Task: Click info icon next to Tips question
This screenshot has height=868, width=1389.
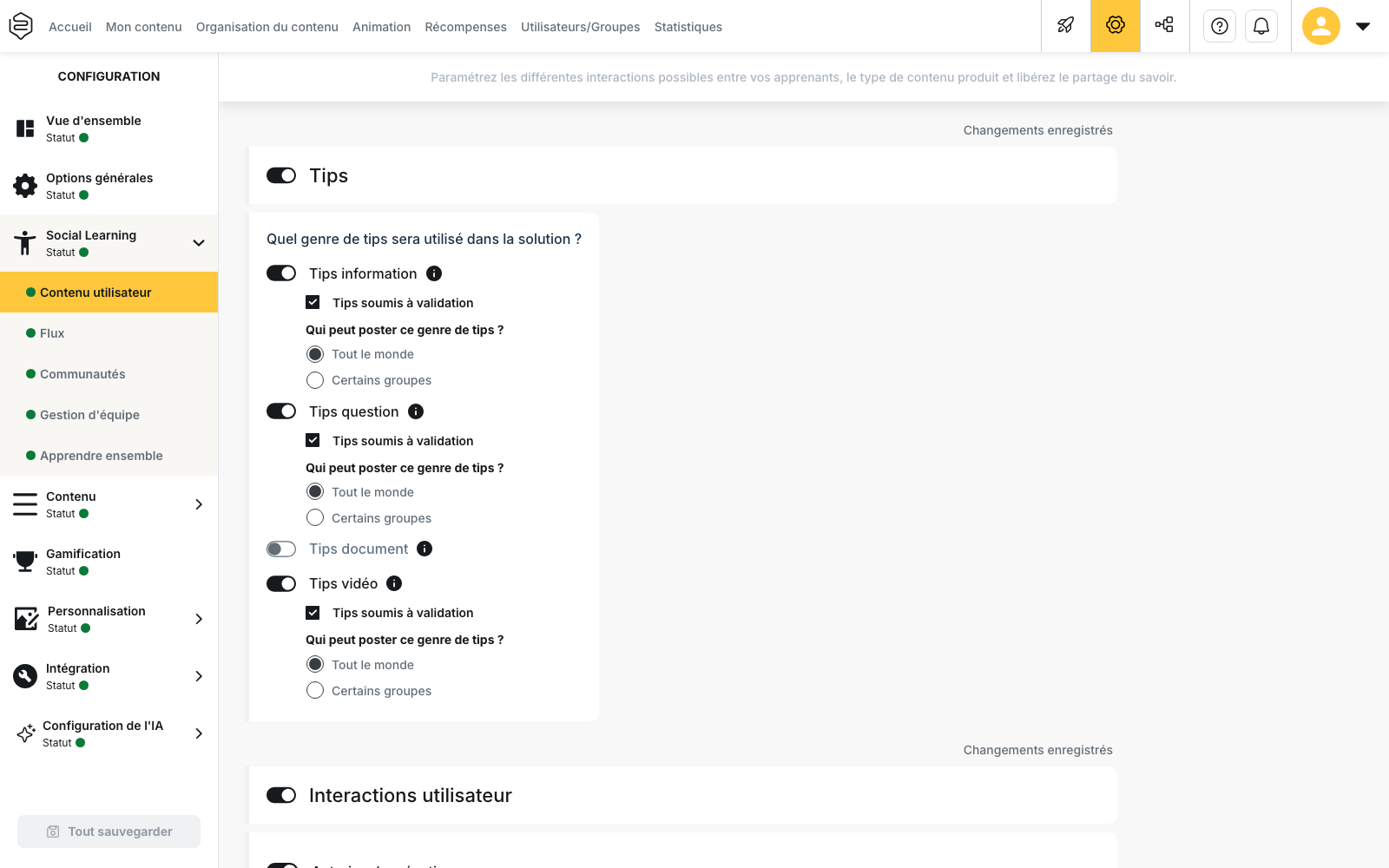Action: tap(416, 411)
